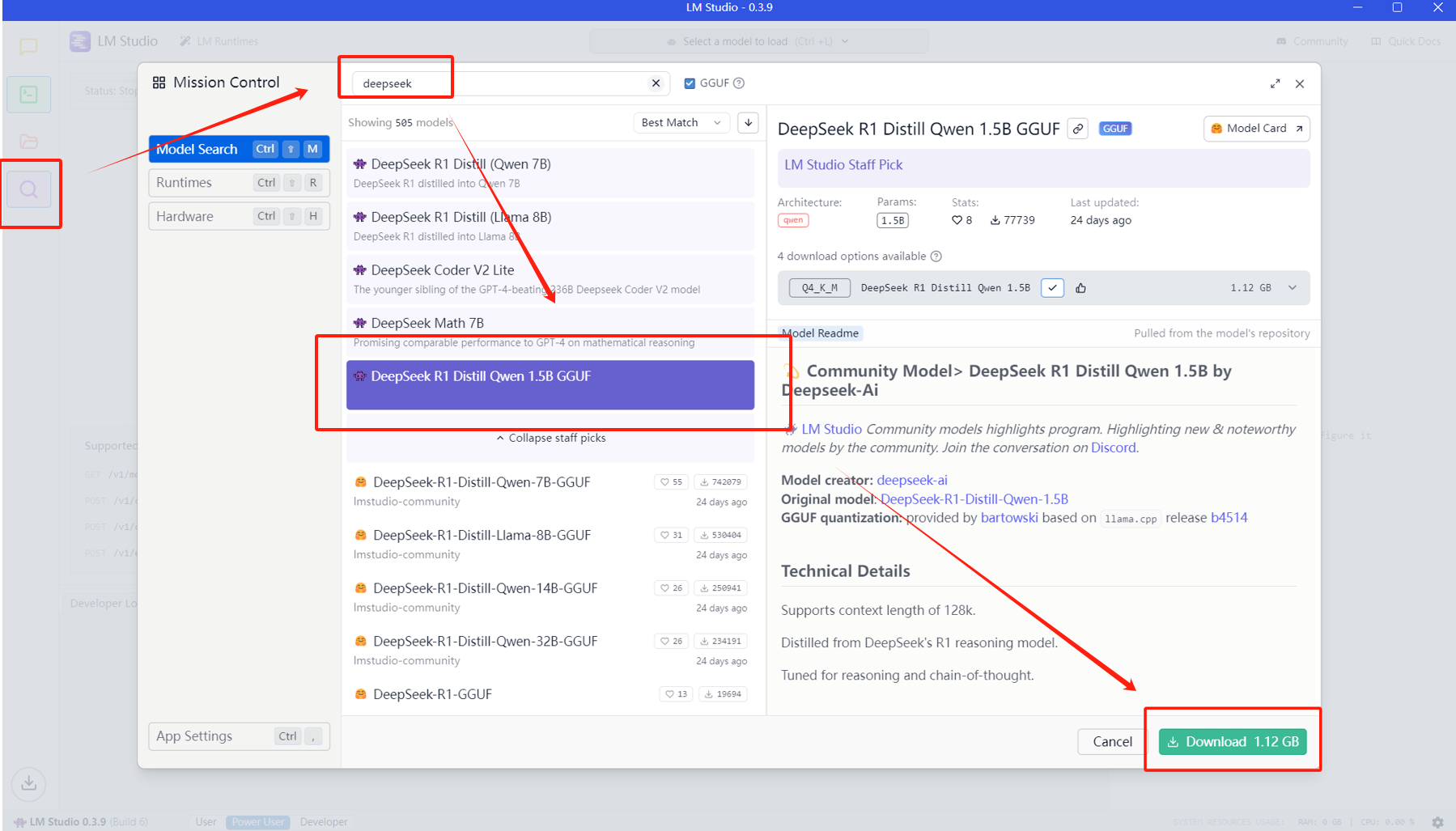Open the My Models folder icon
This screenshot has height=831, width=1456.
[x=29, y=142]
